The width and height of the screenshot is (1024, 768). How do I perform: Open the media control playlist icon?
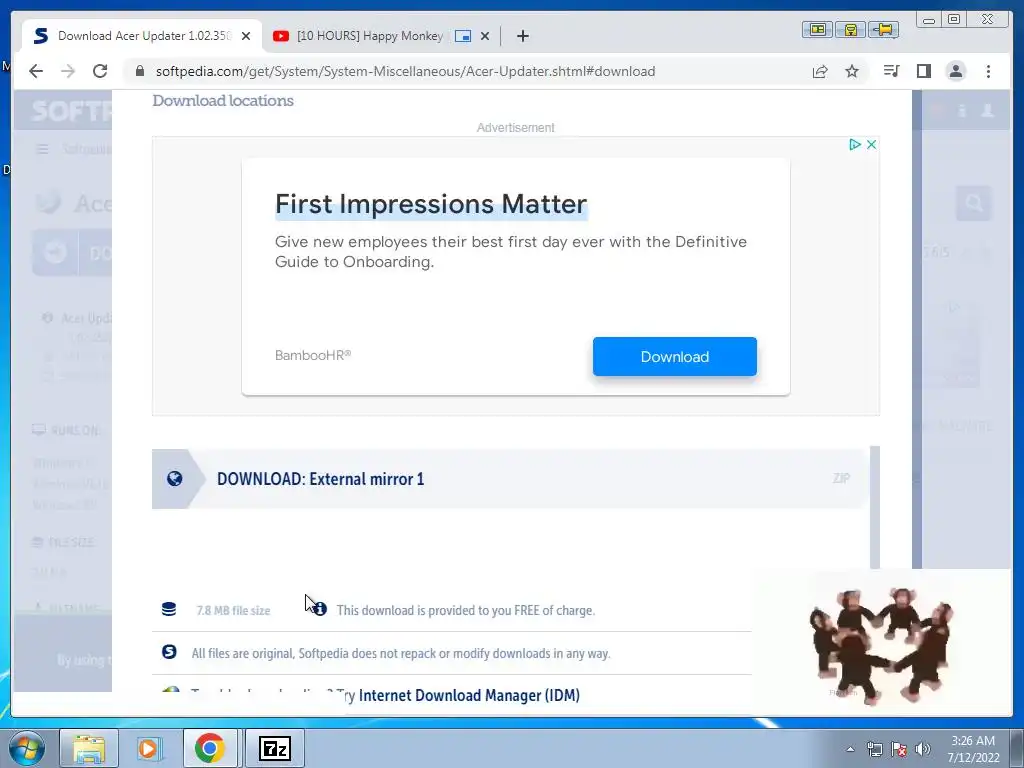(891, 71)
